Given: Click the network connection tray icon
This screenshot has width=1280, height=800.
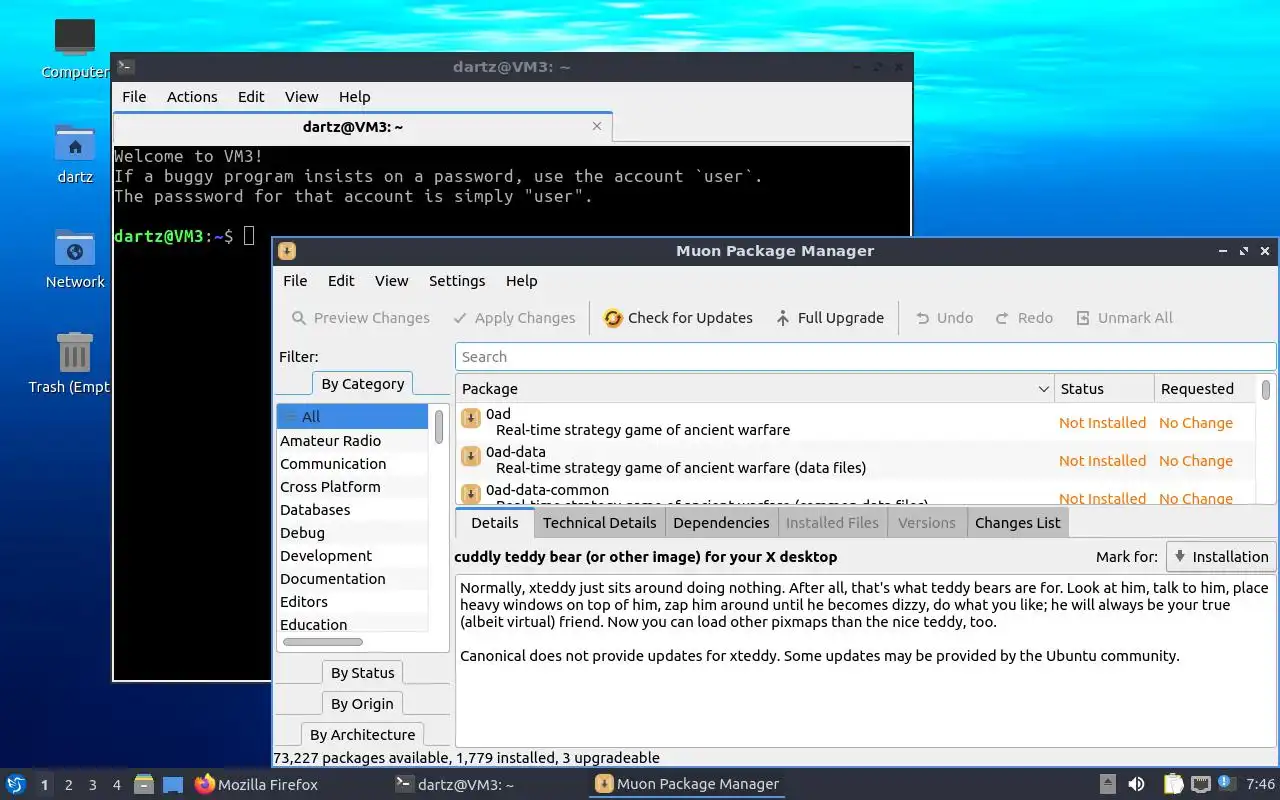Looking at the screenshot, I should click(x=1201, y=784).
